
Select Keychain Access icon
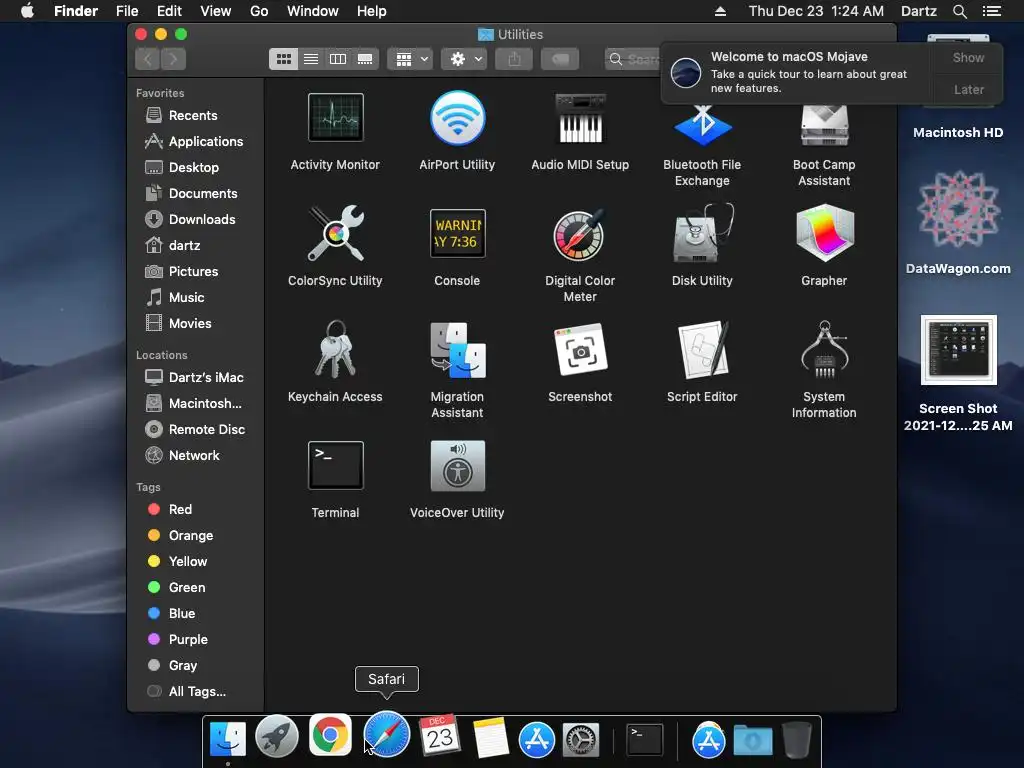pyautogui.click(x=335, y=349)
